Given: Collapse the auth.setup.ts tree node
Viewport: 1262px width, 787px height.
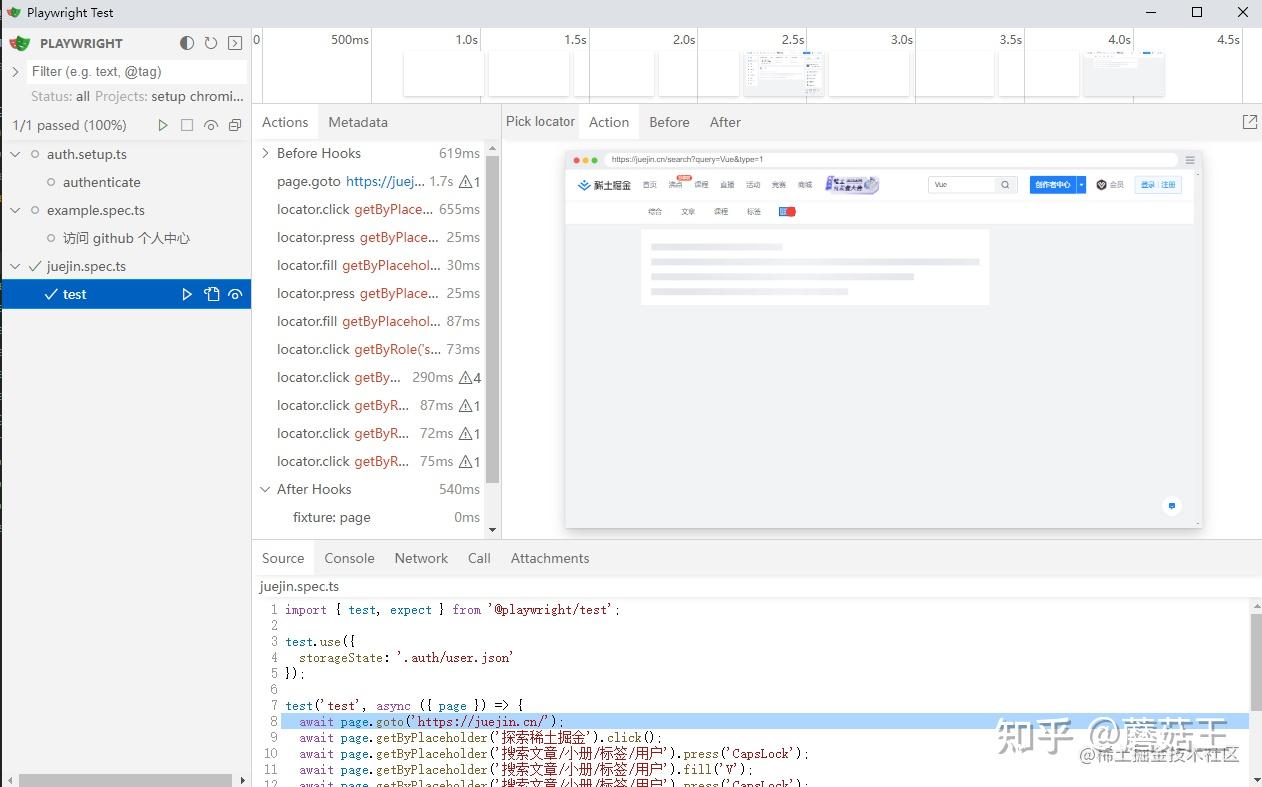Looking at the screenshot, I should [15, 154].
